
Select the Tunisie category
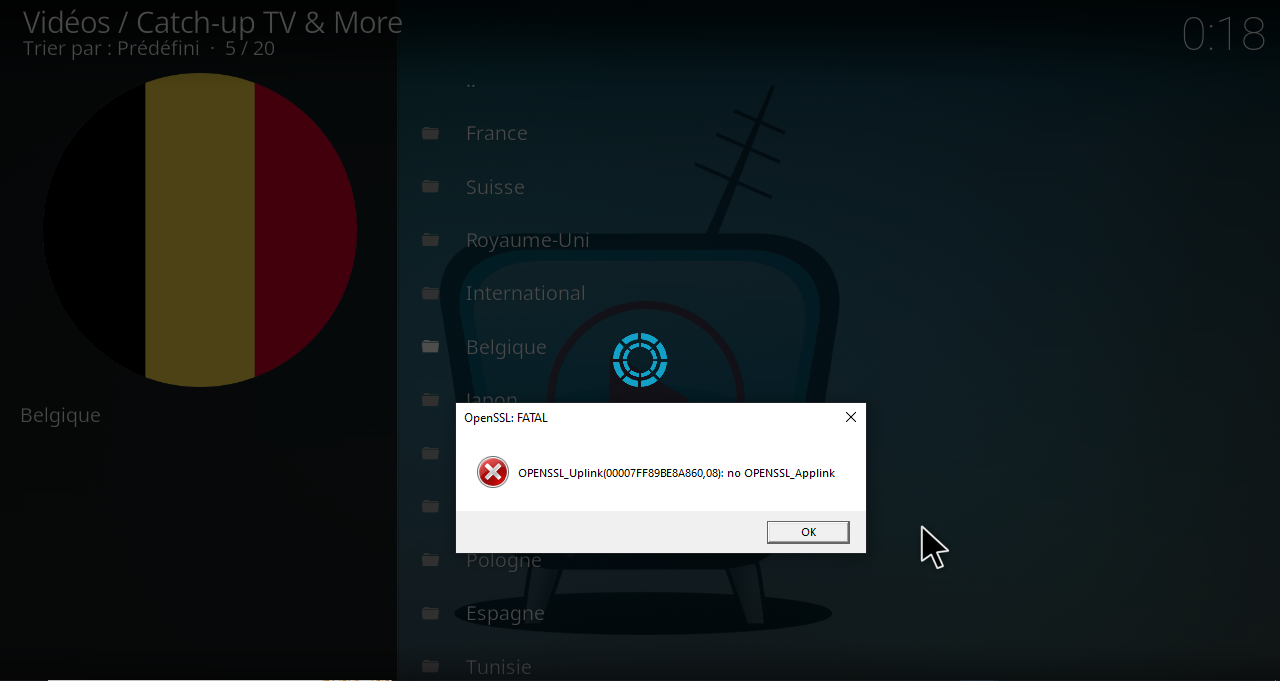[x=498, y=666]
